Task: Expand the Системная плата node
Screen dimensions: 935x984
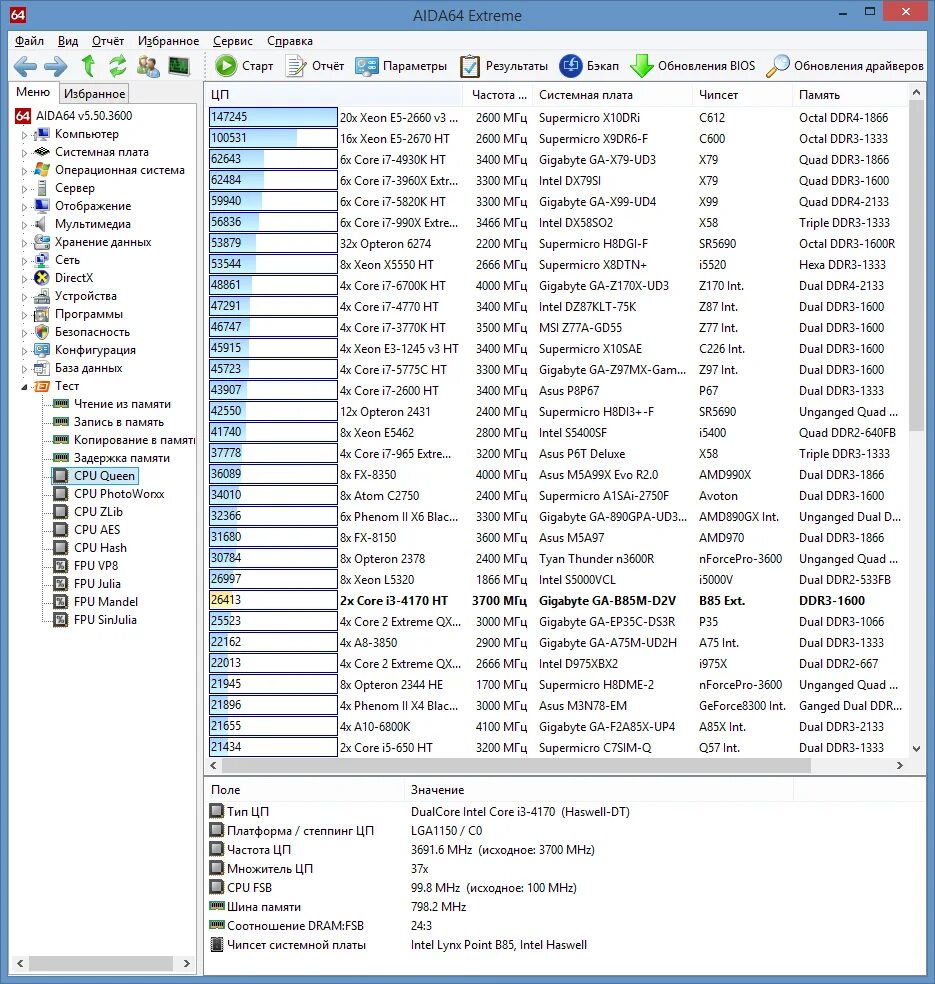Action: (x=24, y=152)
